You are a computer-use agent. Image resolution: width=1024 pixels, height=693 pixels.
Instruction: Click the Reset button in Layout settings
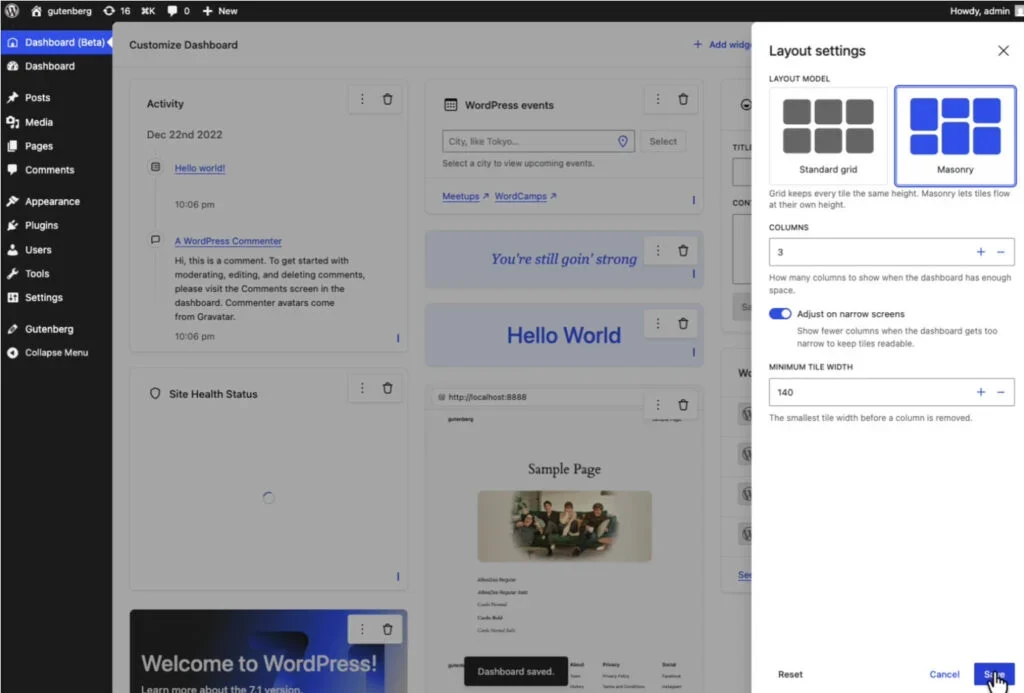tap(790, 674)
